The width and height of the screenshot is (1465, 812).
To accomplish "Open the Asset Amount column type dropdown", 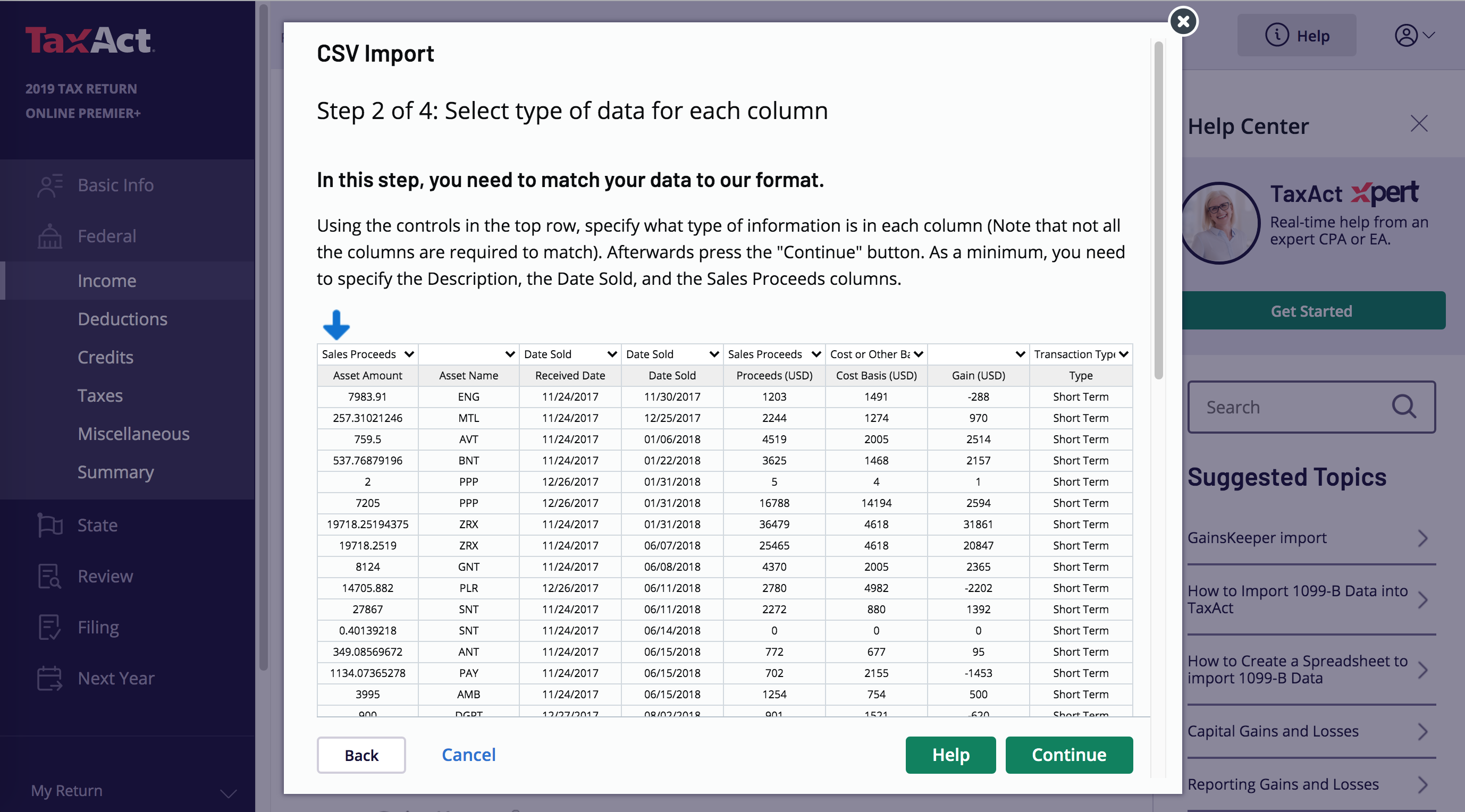I will click(x=367, y=354).
